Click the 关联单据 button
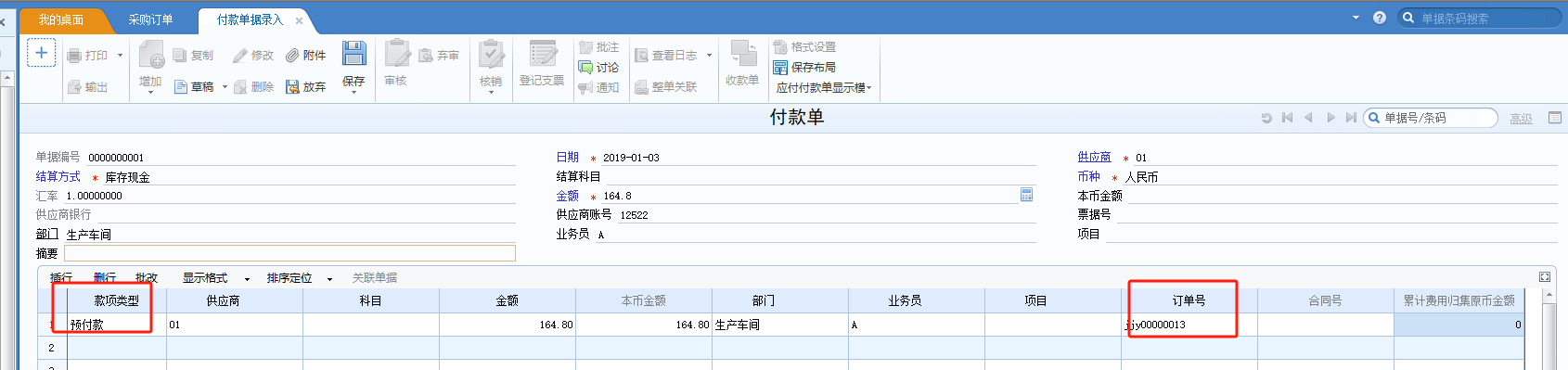 click(x=375, y=278)
